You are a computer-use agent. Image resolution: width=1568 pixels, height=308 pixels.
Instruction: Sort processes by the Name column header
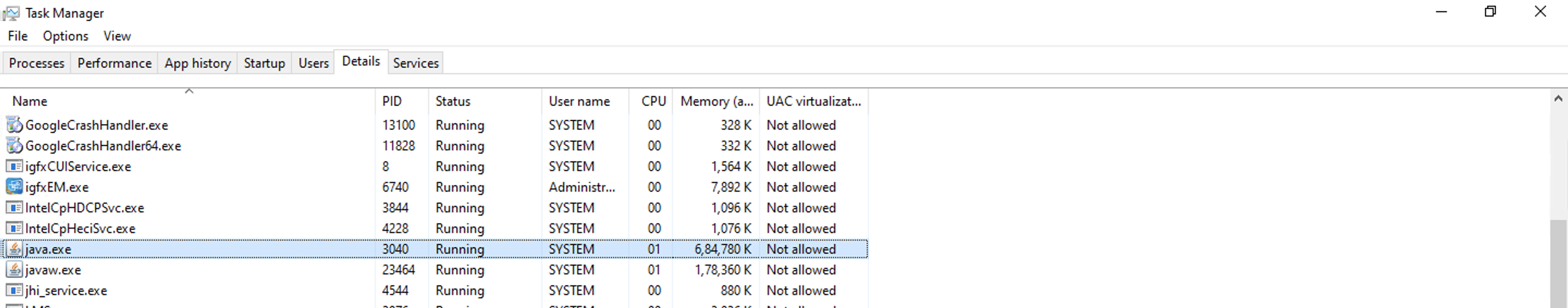29,101
